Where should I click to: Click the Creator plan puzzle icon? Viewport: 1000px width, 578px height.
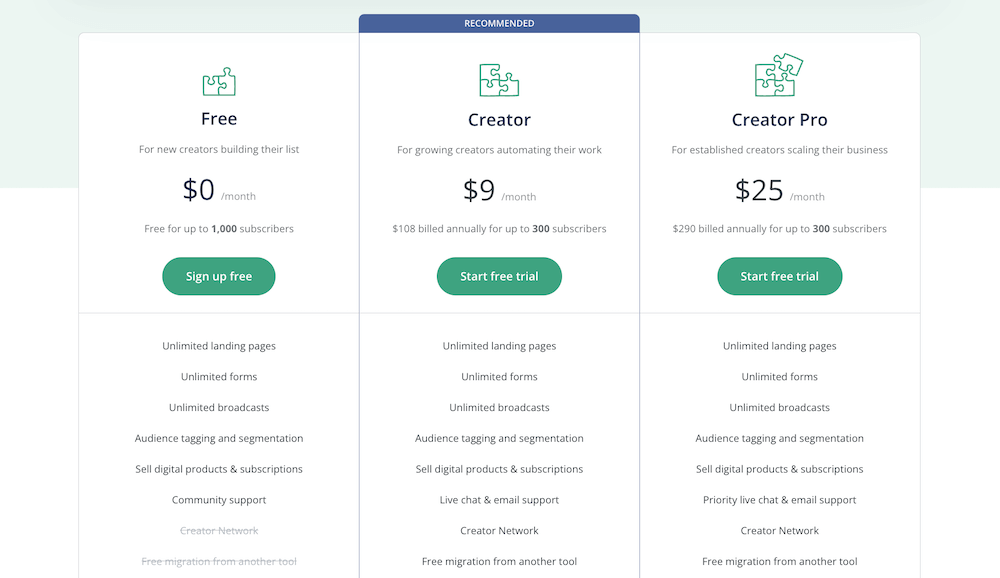(499, 79)
